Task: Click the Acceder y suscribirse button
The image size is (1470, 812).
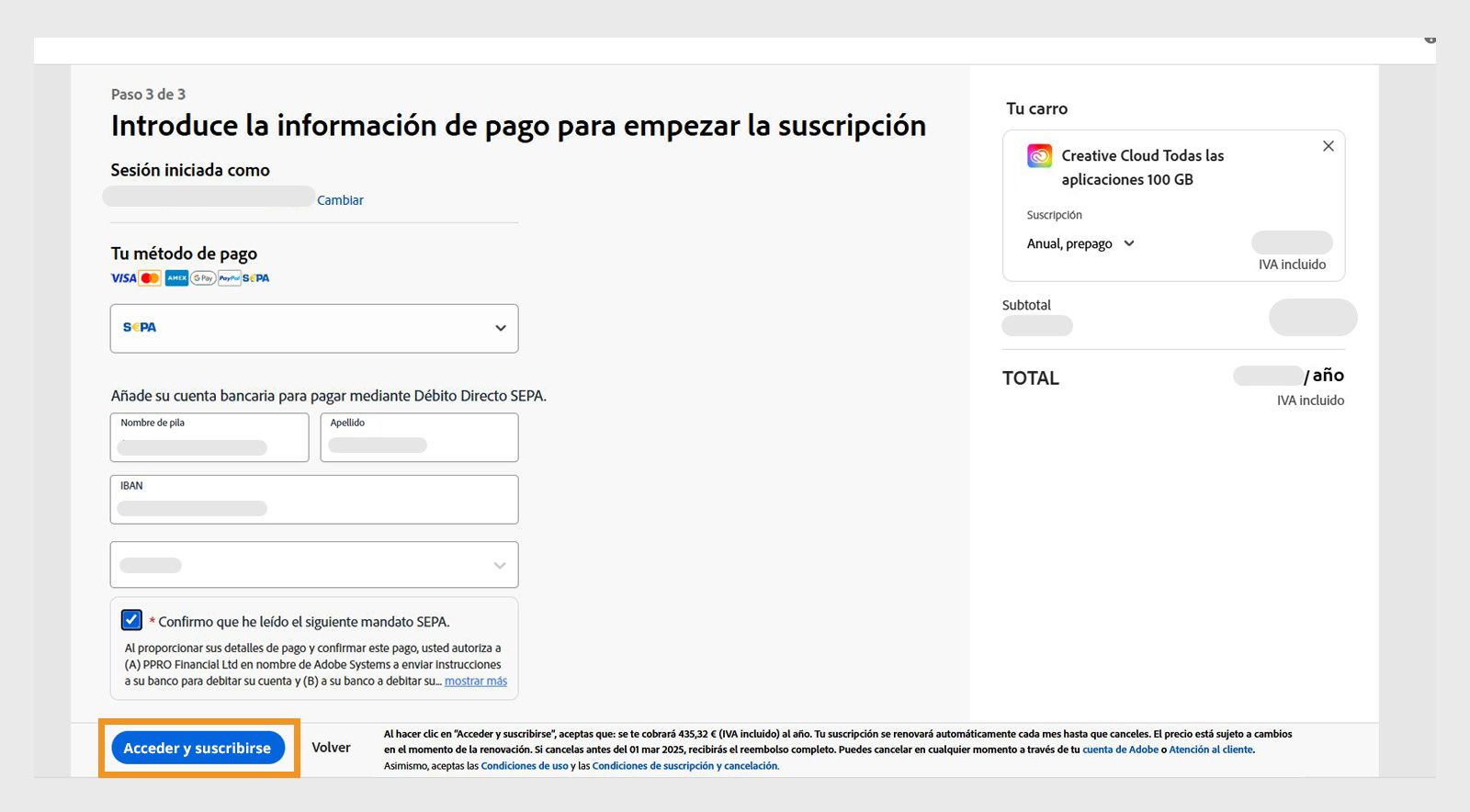Action: 198,748
